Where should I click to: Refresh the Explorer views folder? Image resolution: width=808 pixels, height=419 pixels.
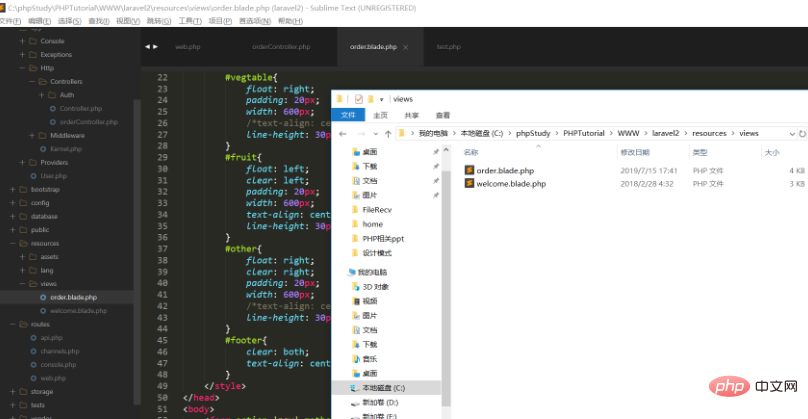point(802,134)
